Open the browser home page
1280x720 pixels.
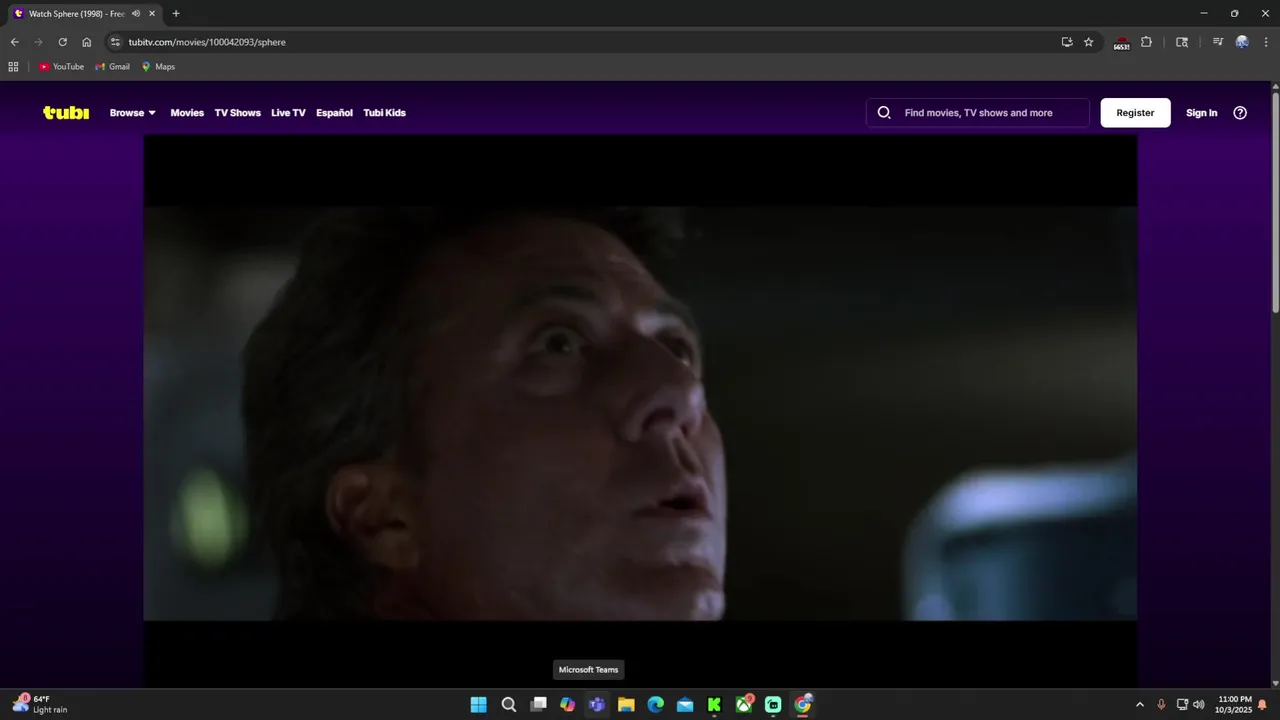click(86, 42)
